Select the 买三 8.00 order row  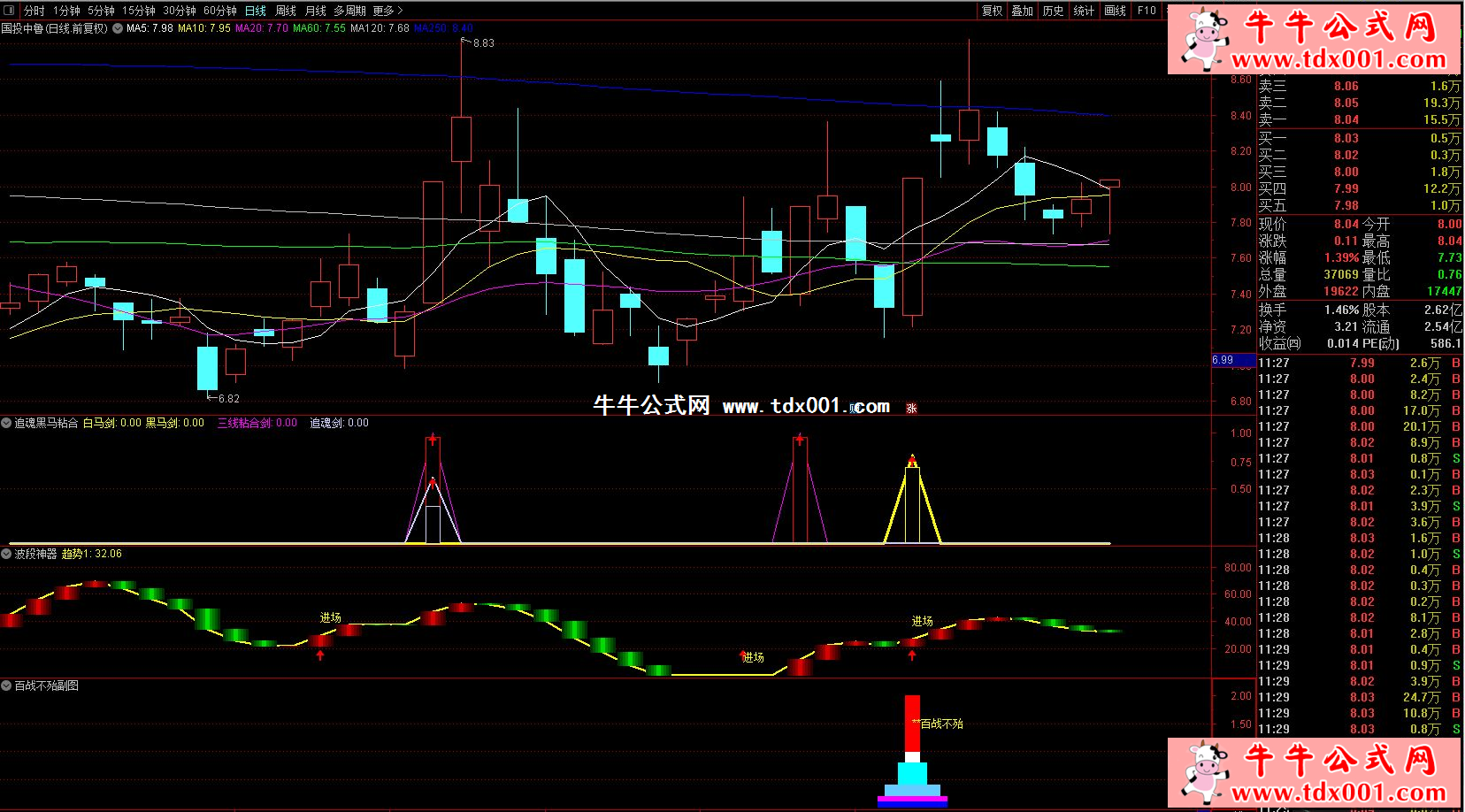click(x=1360, y=172)
